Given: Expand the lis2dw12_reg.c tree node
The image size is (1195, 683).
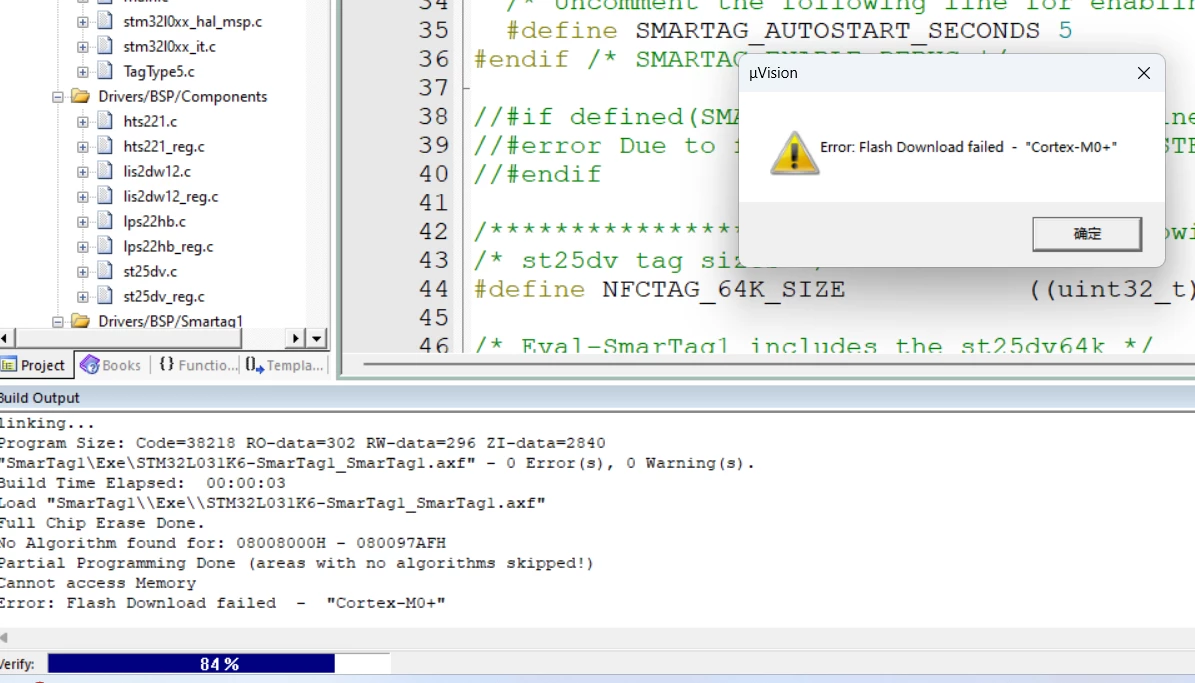Looking at the screenshot, I should click(x=82, y=197).
